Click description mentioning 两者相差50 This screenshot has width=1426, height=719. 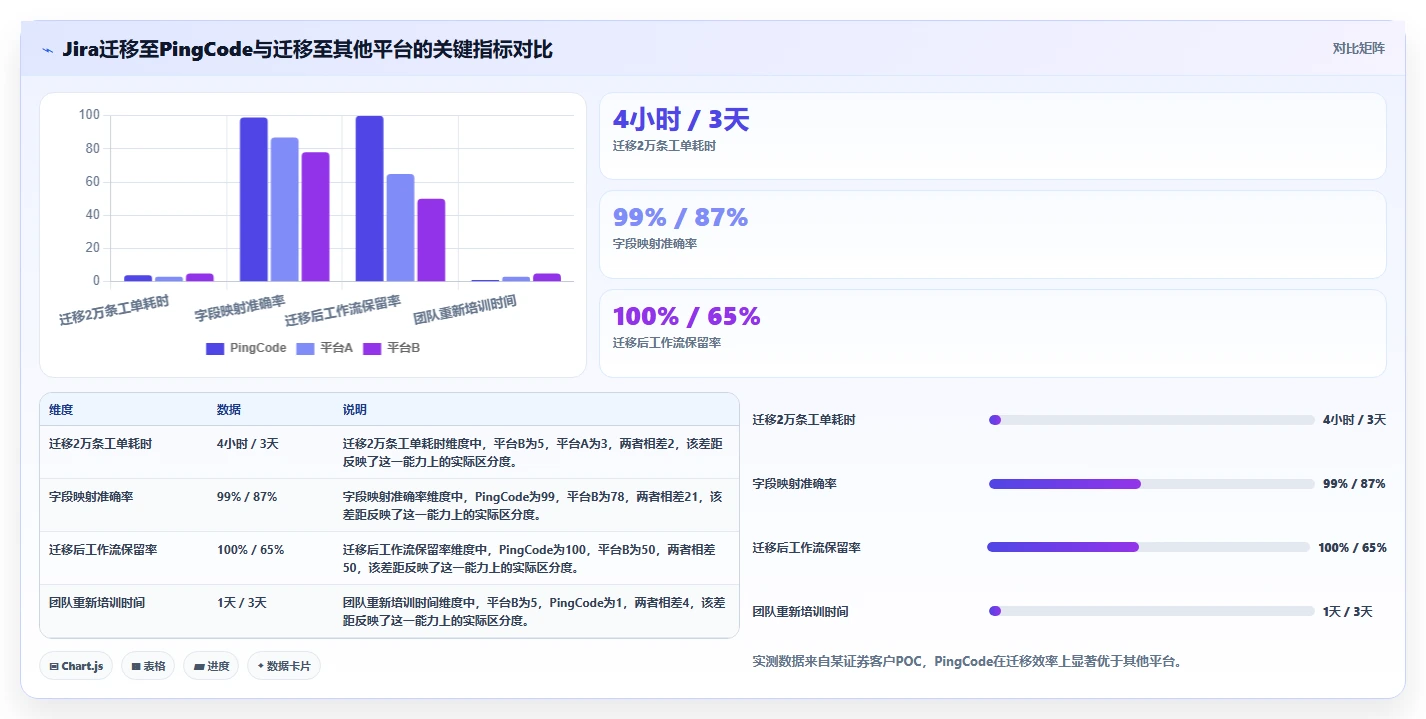530,558
